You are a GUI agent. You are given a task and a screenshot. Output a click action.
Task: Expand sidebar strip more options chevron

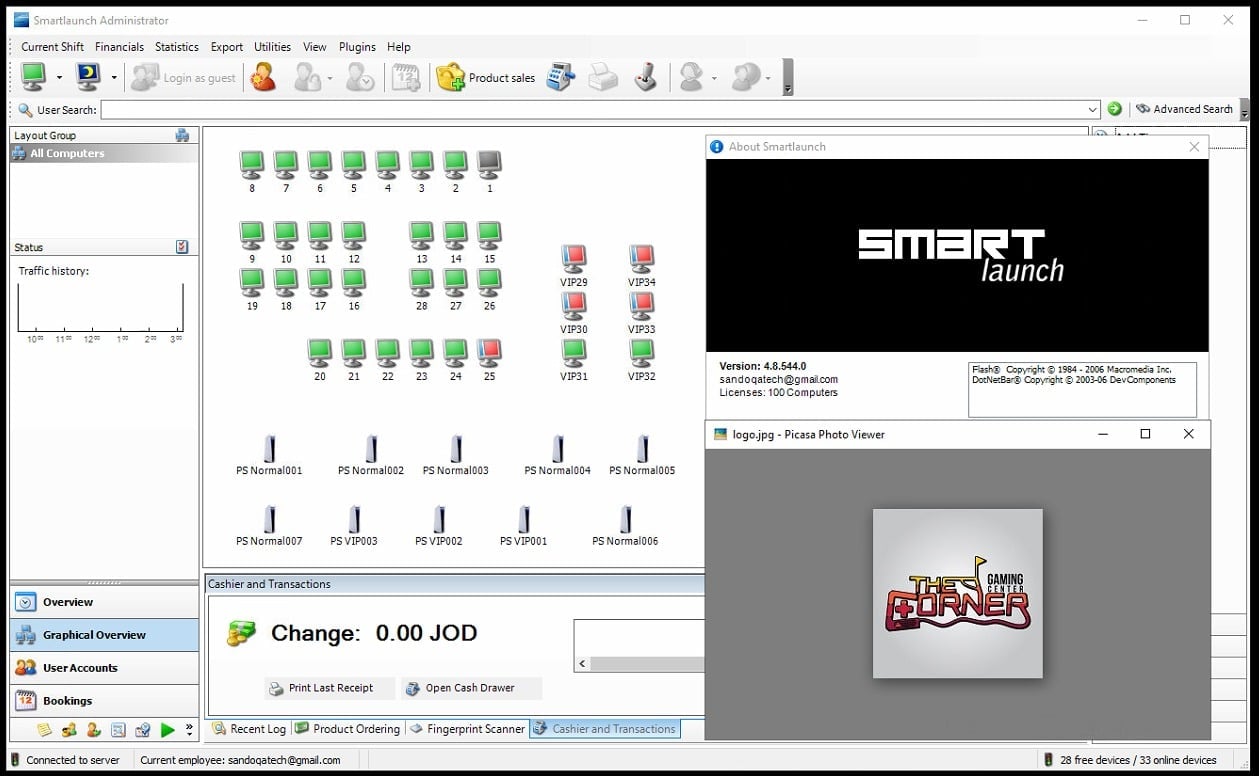(x=190, y=730)
